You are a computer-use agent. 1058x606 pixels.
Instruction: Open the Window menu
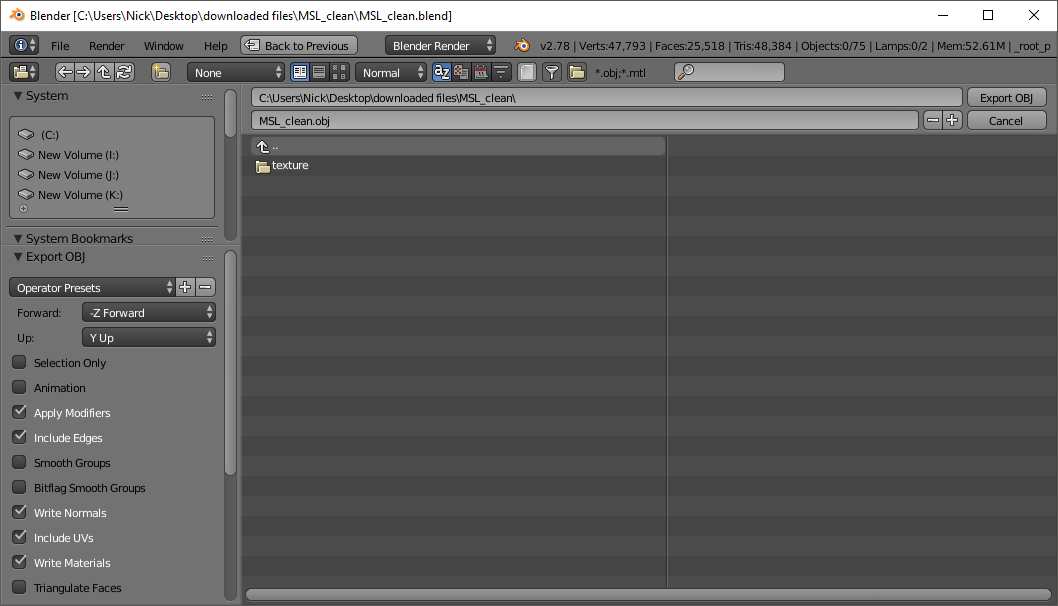[163, 46]
